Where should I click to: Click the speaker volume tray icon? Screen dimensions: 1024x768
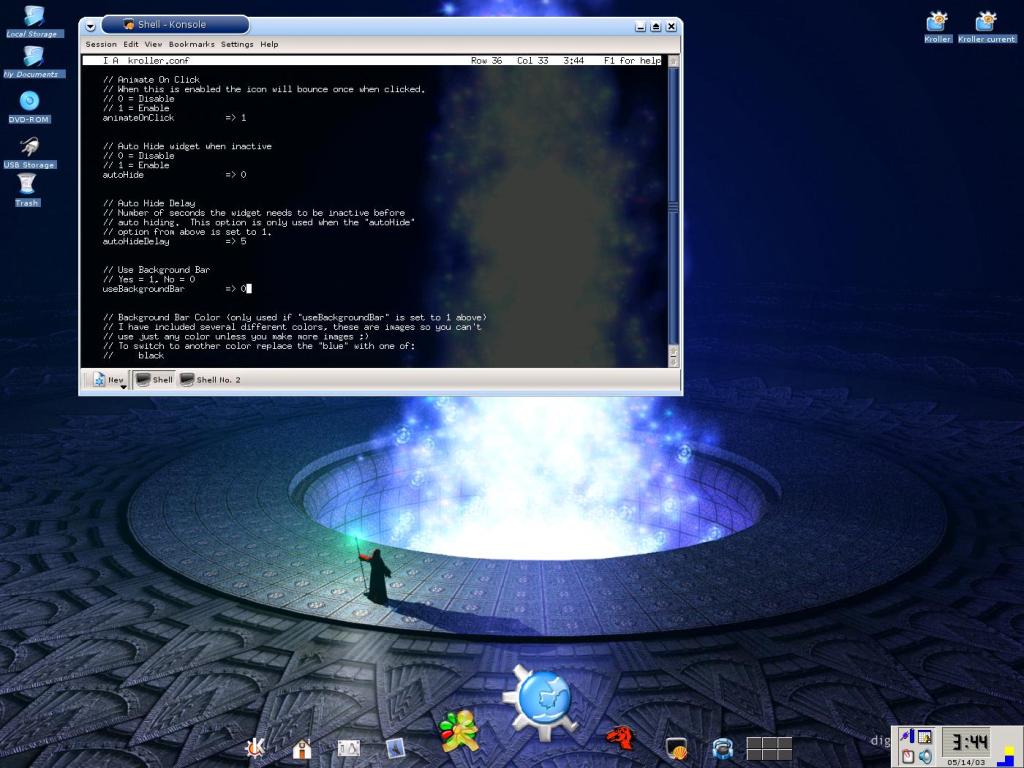[x=925, y=756]
